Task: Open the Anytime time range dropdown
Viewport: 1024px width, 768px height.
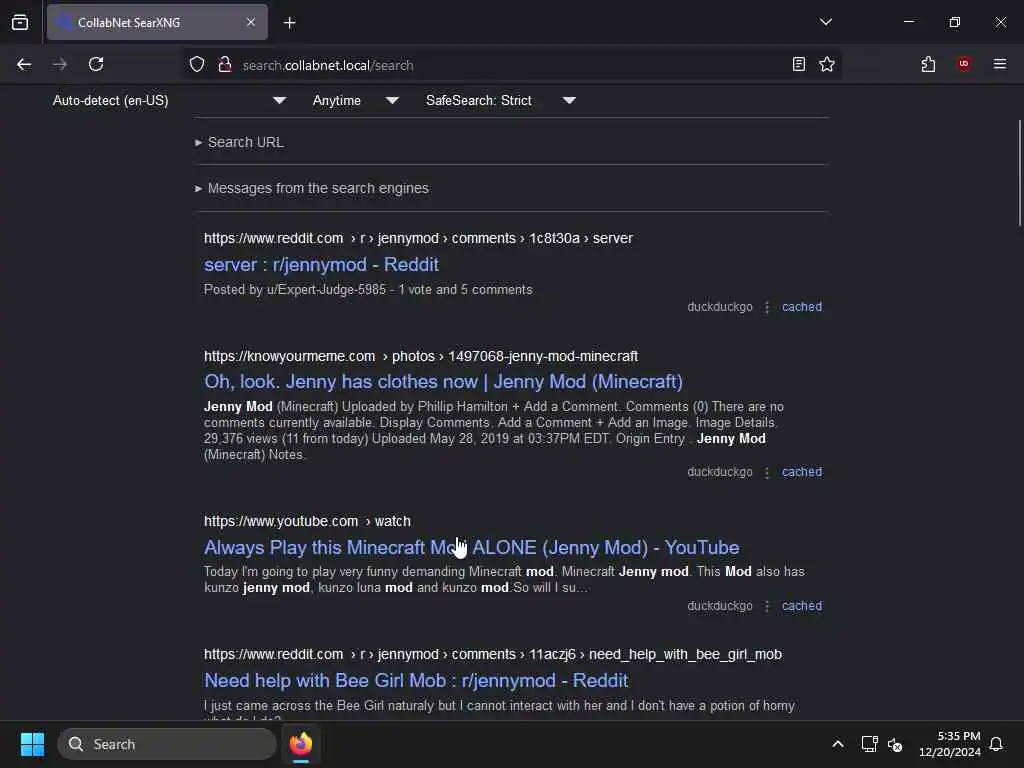Action: 355,101
